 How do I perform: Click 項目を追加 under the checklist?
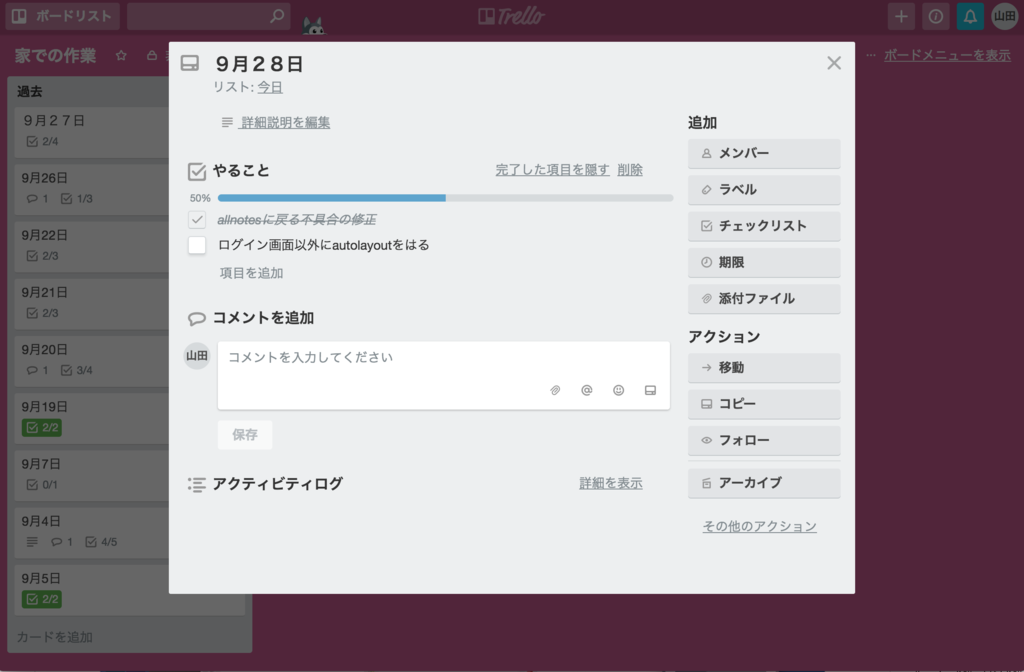tap(251, 273)
